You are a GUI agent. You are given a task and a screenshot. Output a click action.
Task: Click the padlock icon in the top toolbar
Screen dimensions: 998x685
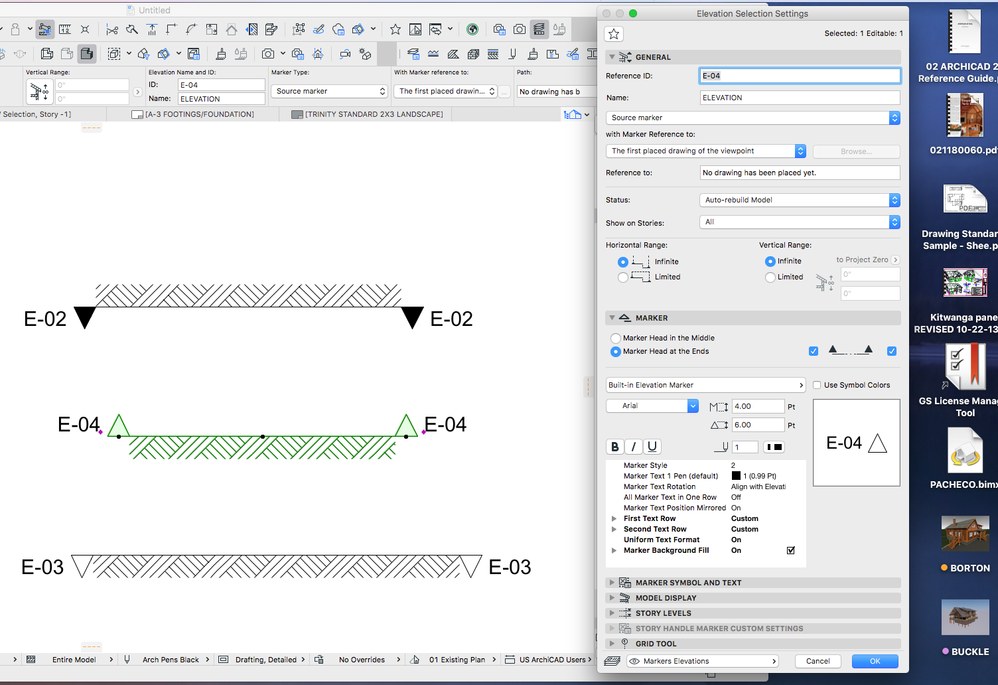point(15,29)
